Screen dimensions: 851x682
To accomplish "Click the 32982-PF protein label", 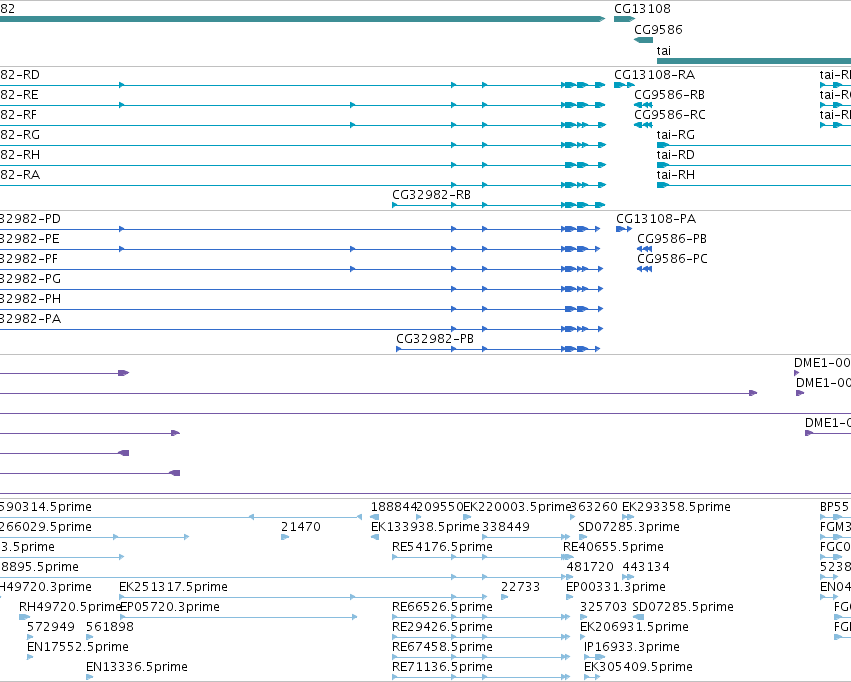I will (29, 259).
